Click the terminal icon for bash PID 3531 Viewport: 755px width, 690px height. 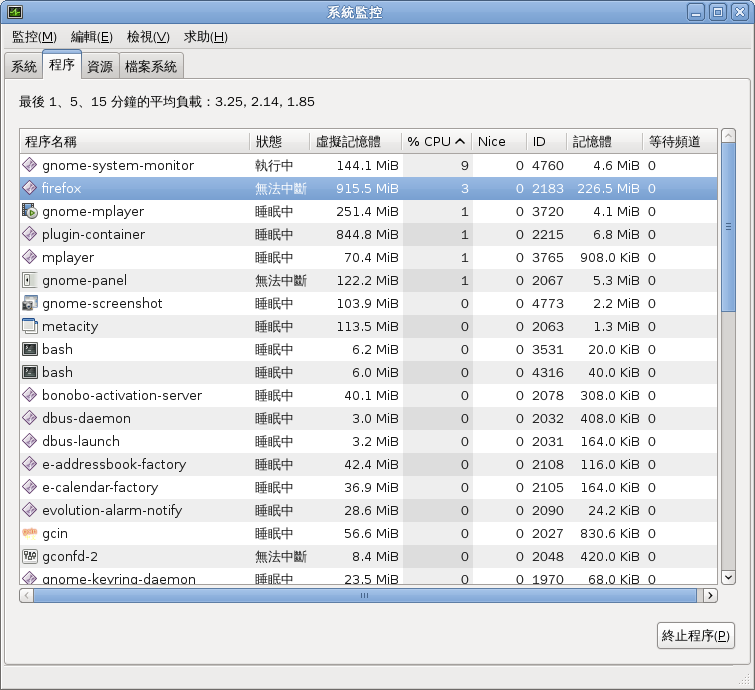pyautogui.click(x=30, y=349)
